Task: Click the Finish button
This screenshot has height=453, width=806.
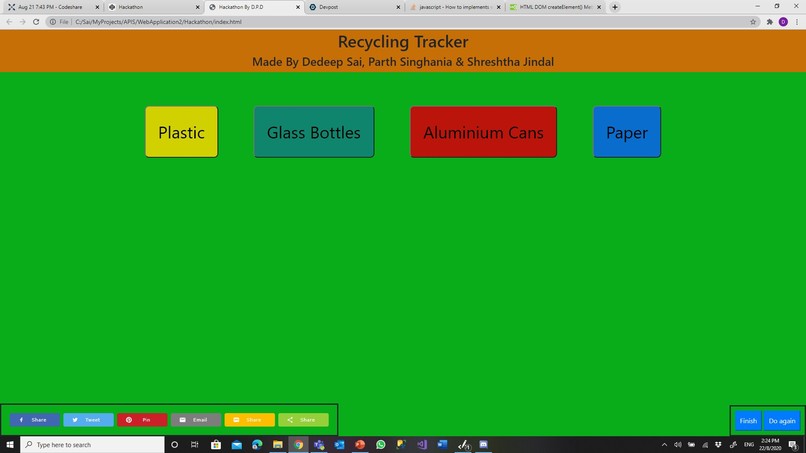Action: (748, 421)
